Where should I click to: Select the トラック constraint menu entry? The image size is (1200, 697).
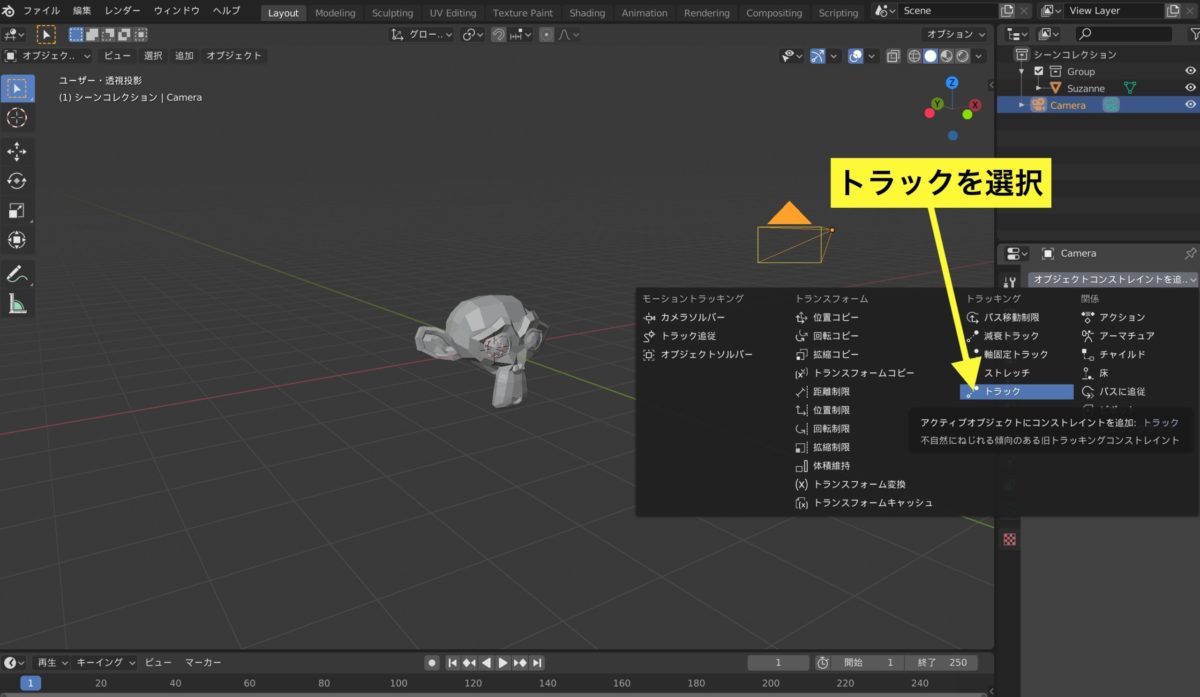pyautogui.click(x=1017, y=391)
